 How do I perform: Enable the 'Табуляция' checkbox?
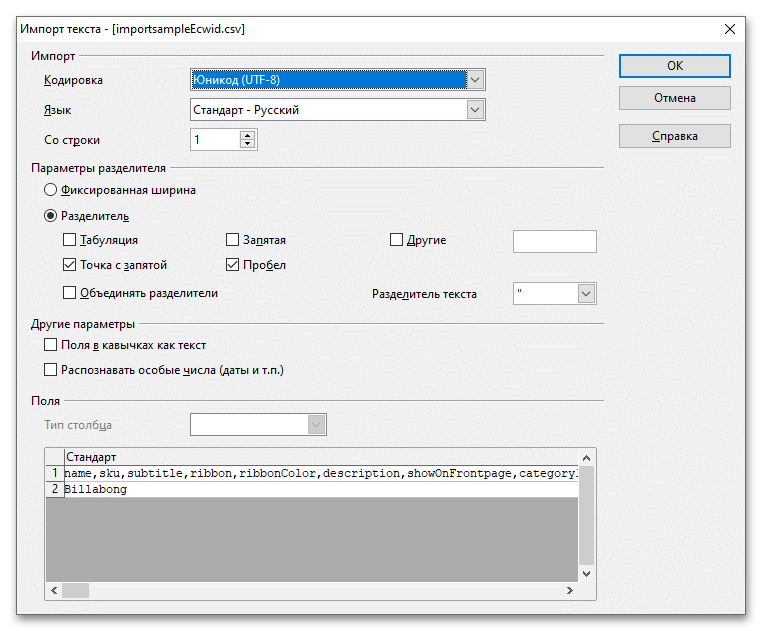[69, 240]
